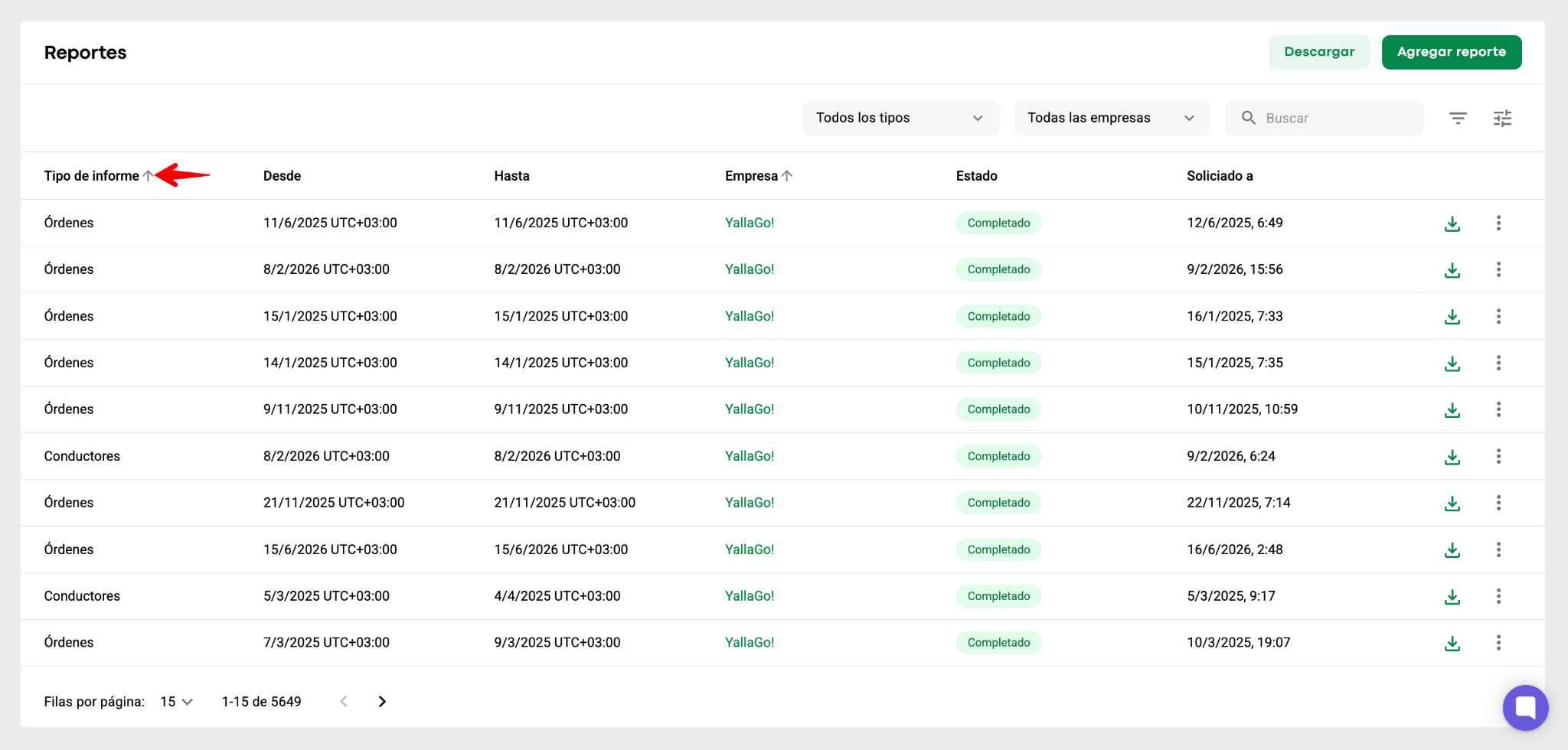This screenshot has height=750, width=1568.
Task: Open more options for 16/1/2025, 7:33 row
Action: tap(1498, 316)
